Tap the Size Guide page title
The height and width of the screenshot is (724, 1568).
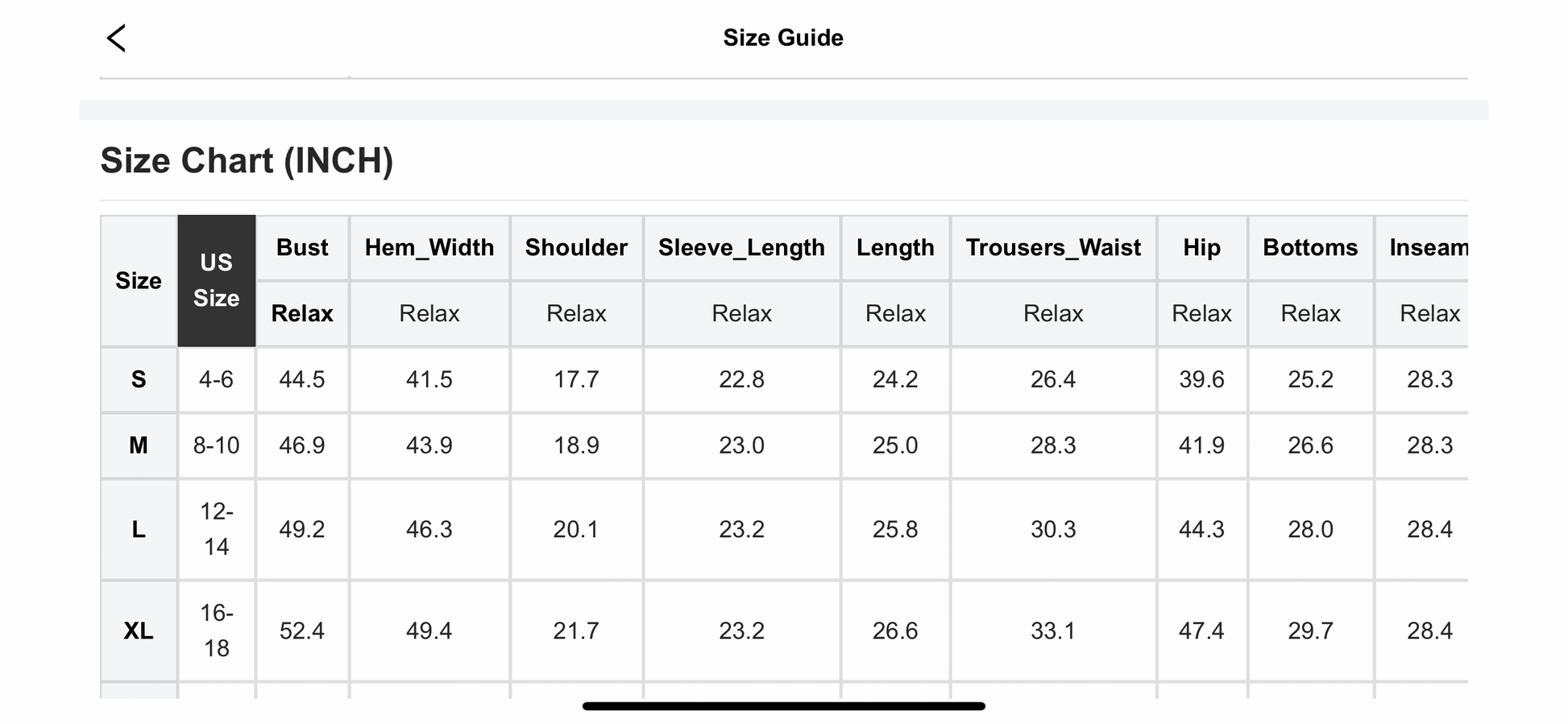tap(782, 38)
